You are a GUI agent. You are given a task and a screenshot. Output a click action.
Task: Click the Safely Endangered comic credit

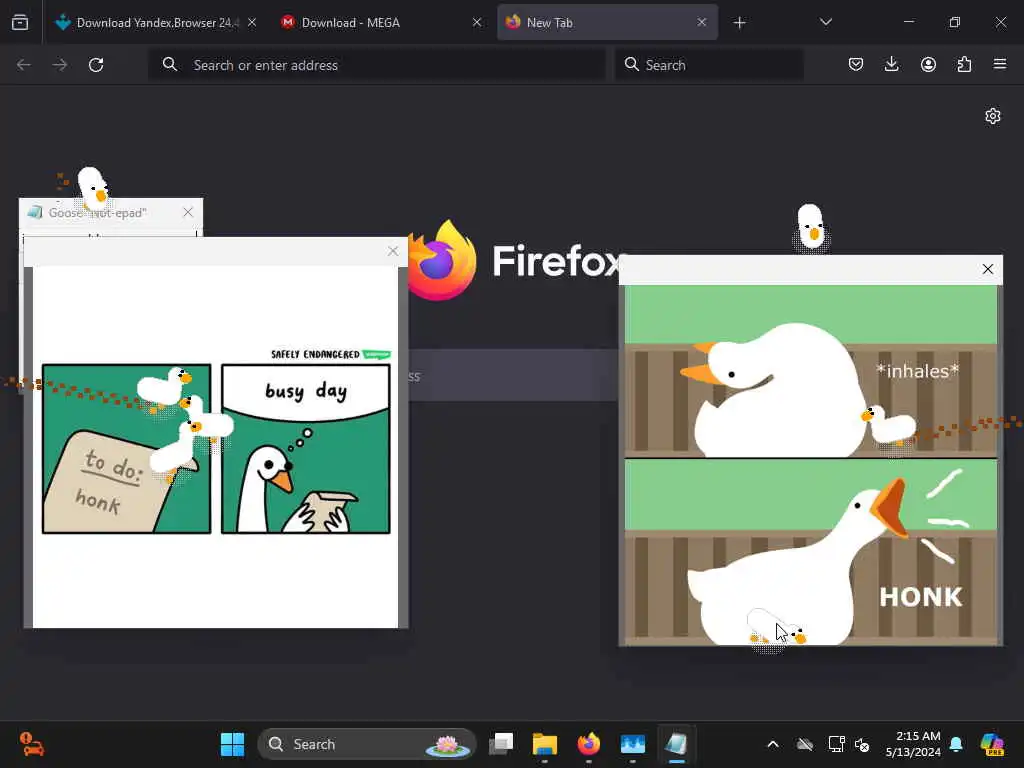(x=330, y=355)
